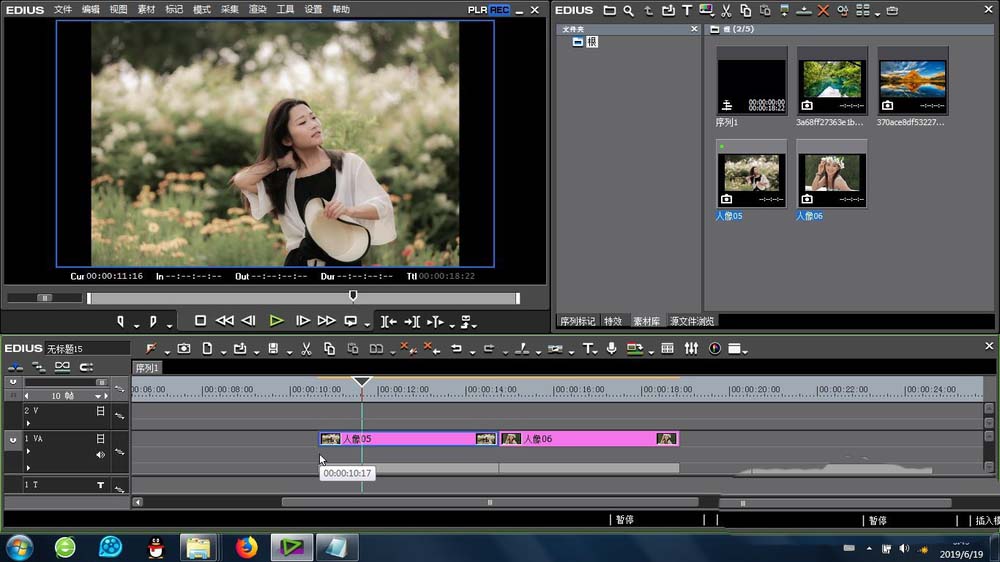1000x562 pixels.
Task: Click the camera snapshot icon in timeline toolbar
Action: click(184, 348)
